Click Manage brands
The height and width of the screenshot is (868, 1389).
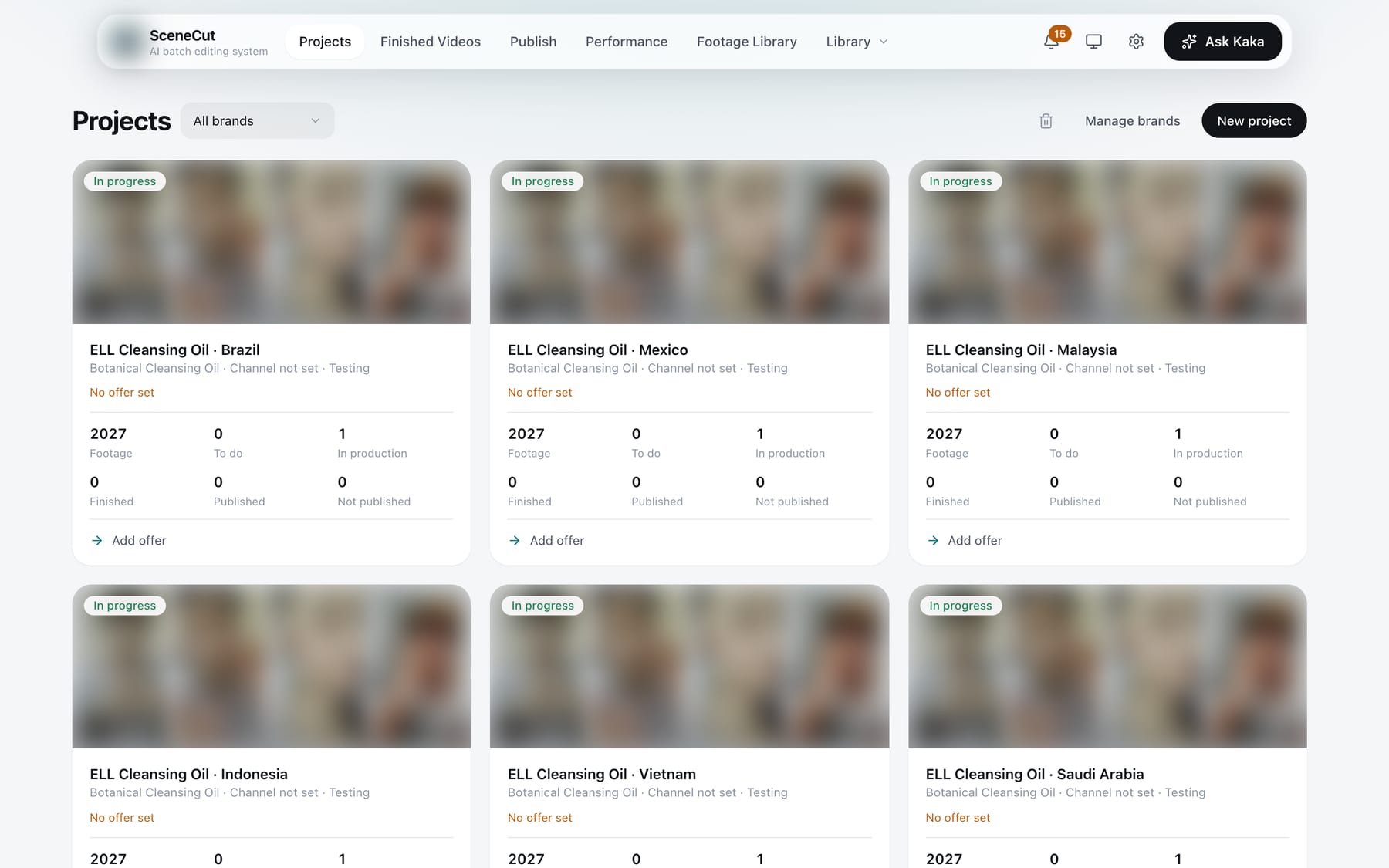pyautogui.click(x=1132, y=121)
